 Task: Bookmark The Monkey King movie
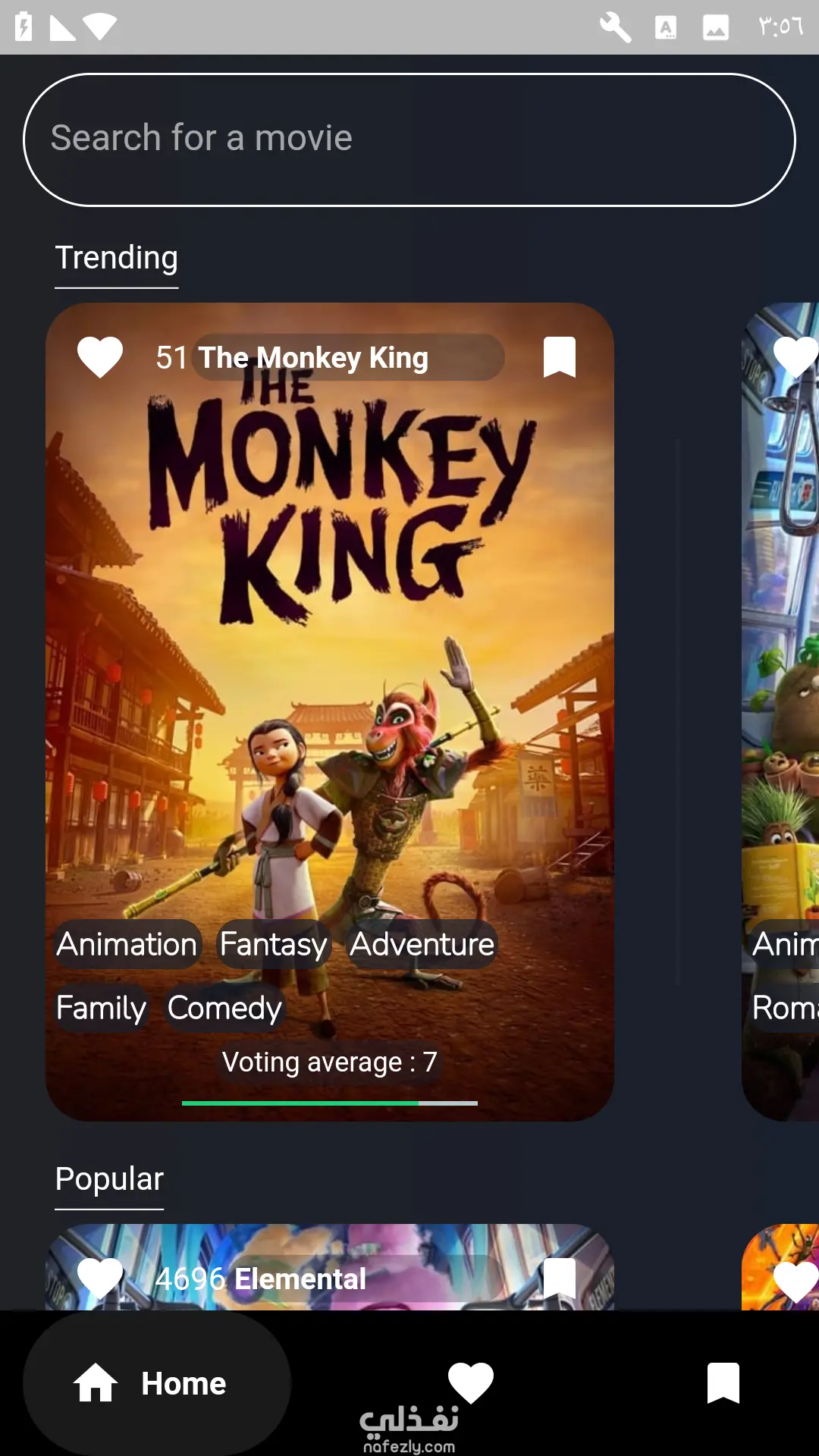[560, 357]
